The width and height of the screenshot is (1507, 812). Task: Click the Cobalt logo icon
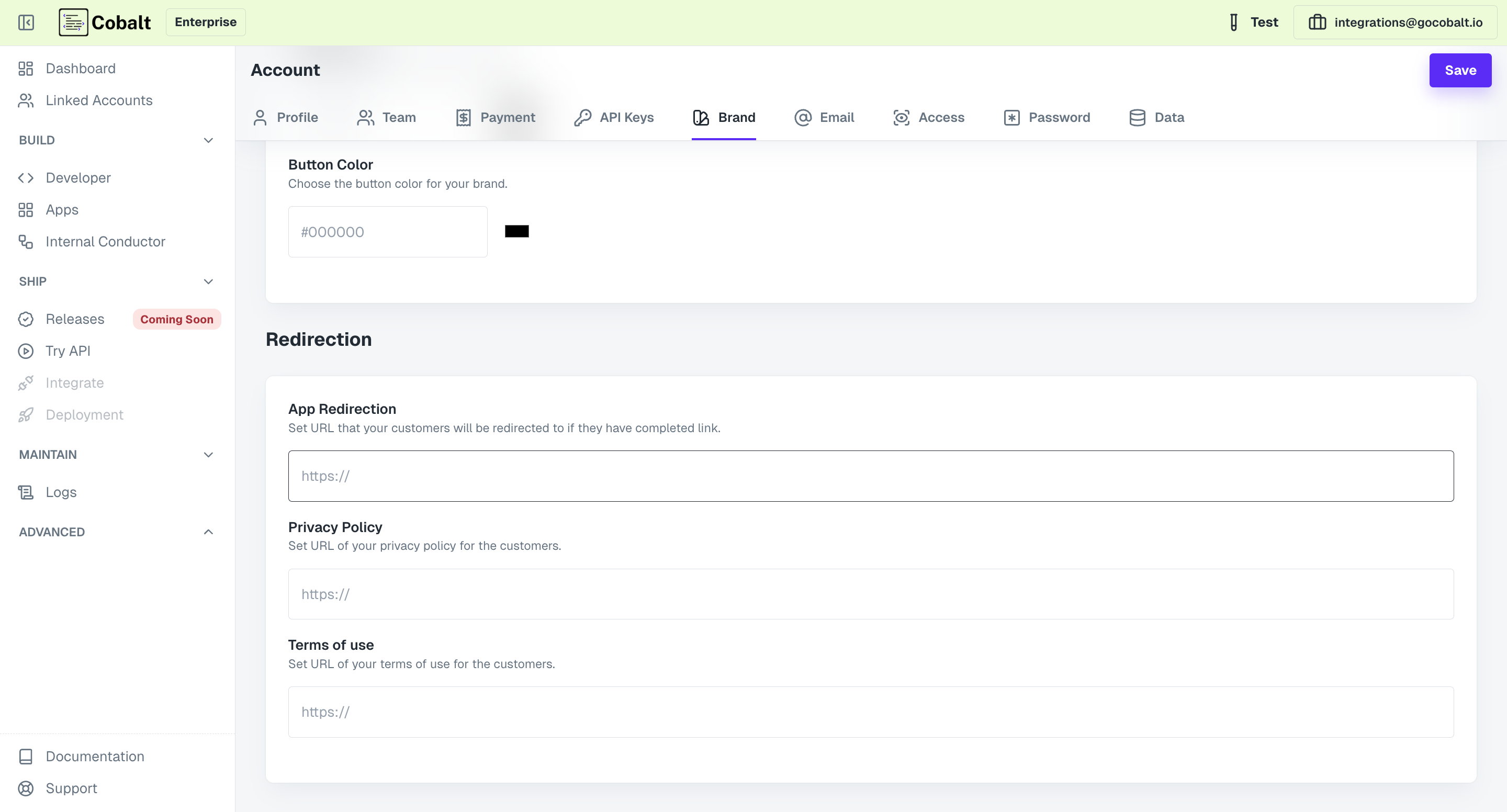coord(73,22)
